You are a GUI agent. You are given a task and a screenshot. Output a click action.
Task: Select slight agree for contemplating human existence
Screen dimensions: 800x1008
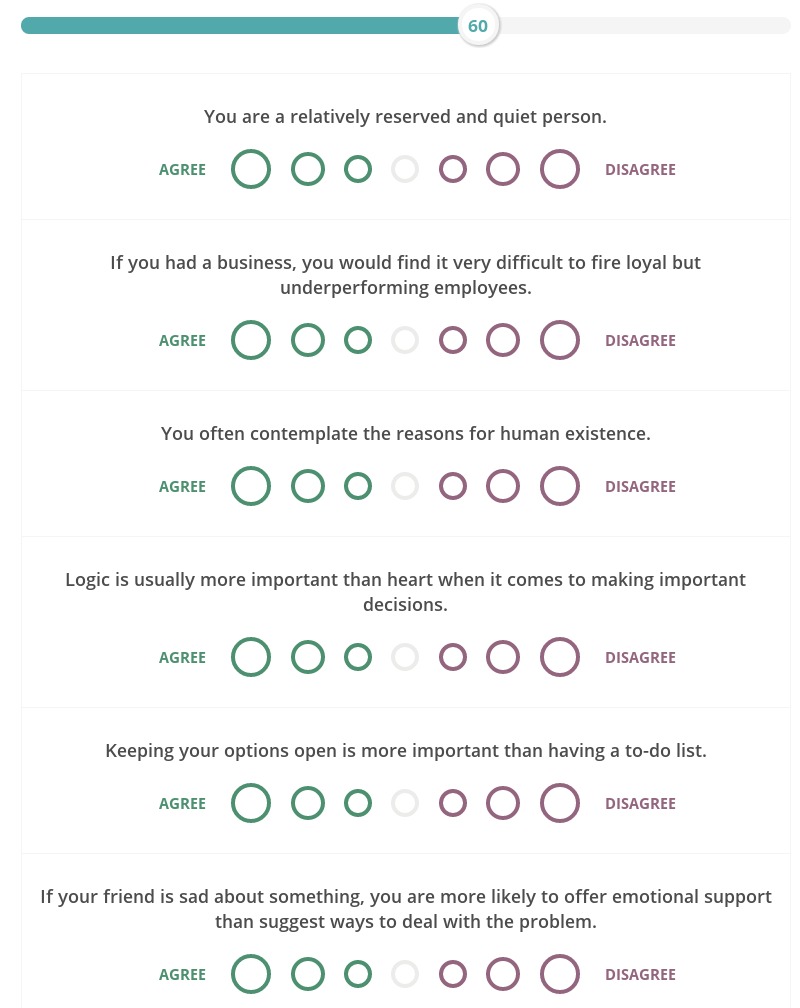click(x=358, y=486)
